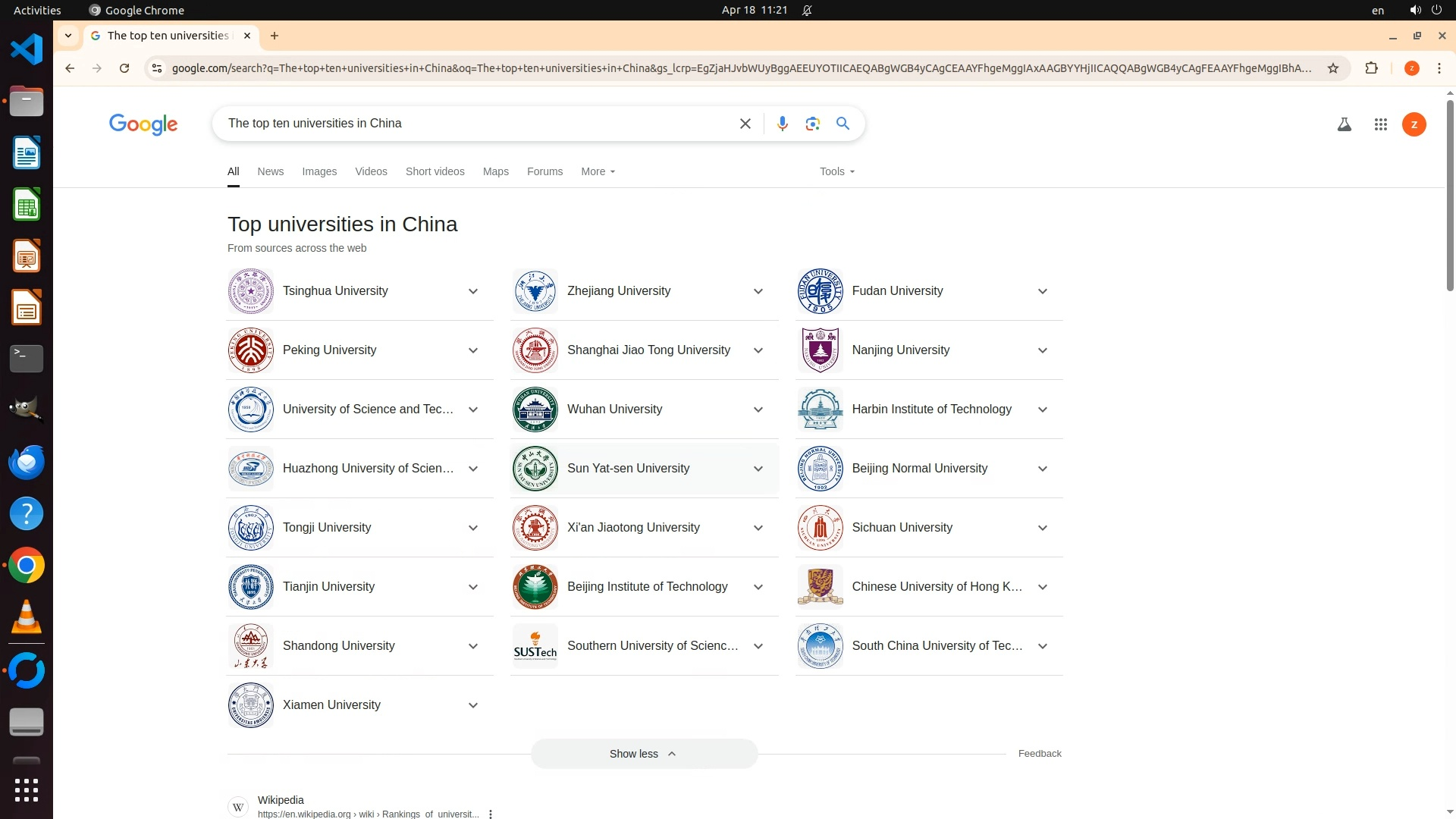The image size is (1456, 819).
Task: Clear the search box with X icon
Action: pos(745,124)
